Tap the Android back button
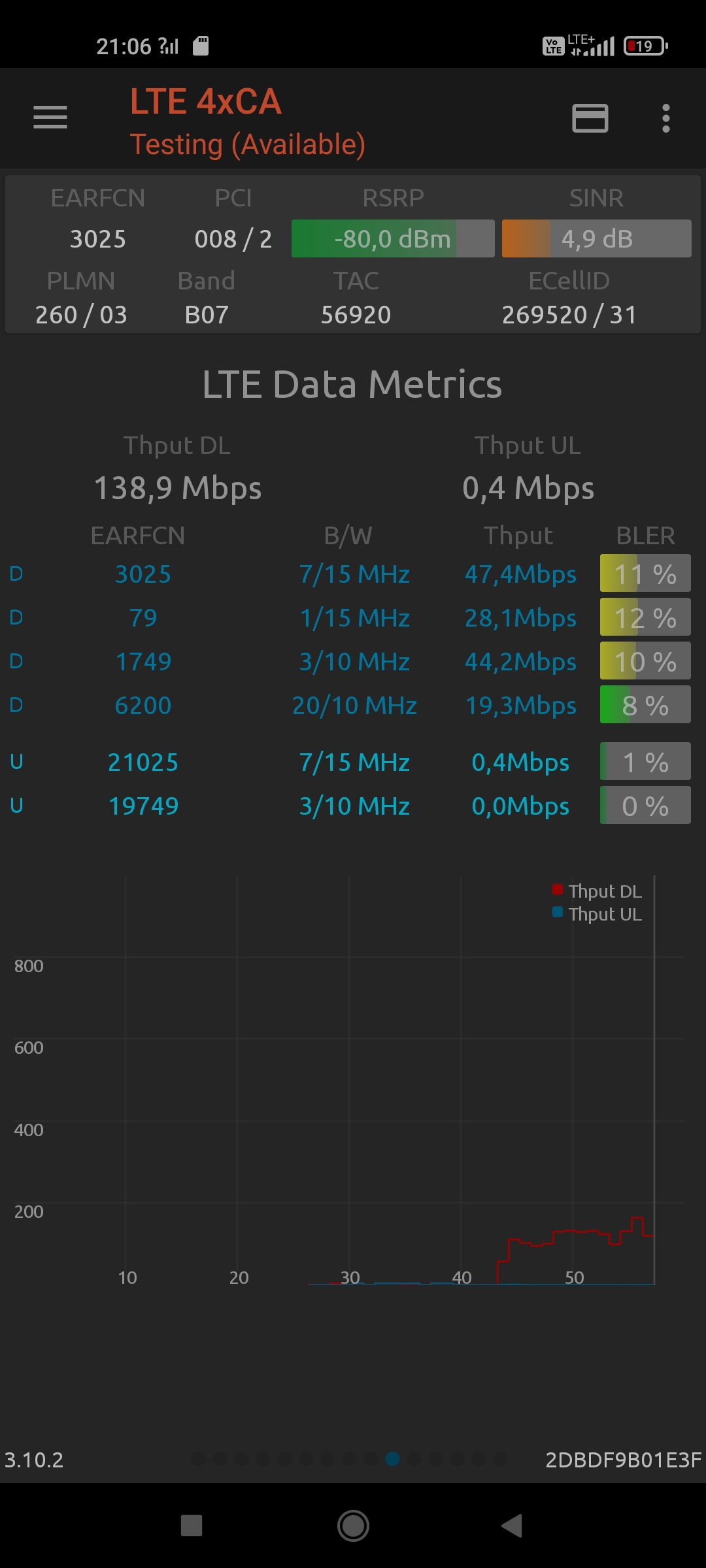Image resolution: width=706 pixels, height=1568 pixels. click(x=512, y=1526)
